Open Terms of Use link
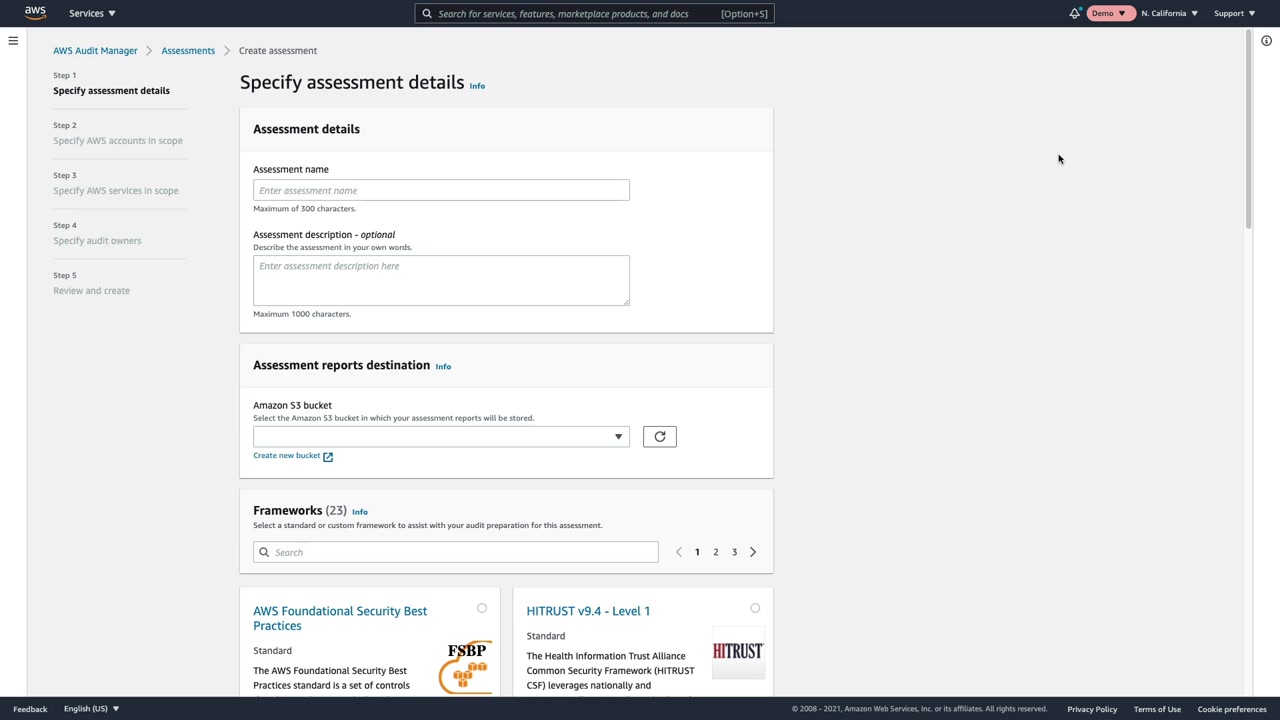1280x720 pixels. click(1157, 709)
